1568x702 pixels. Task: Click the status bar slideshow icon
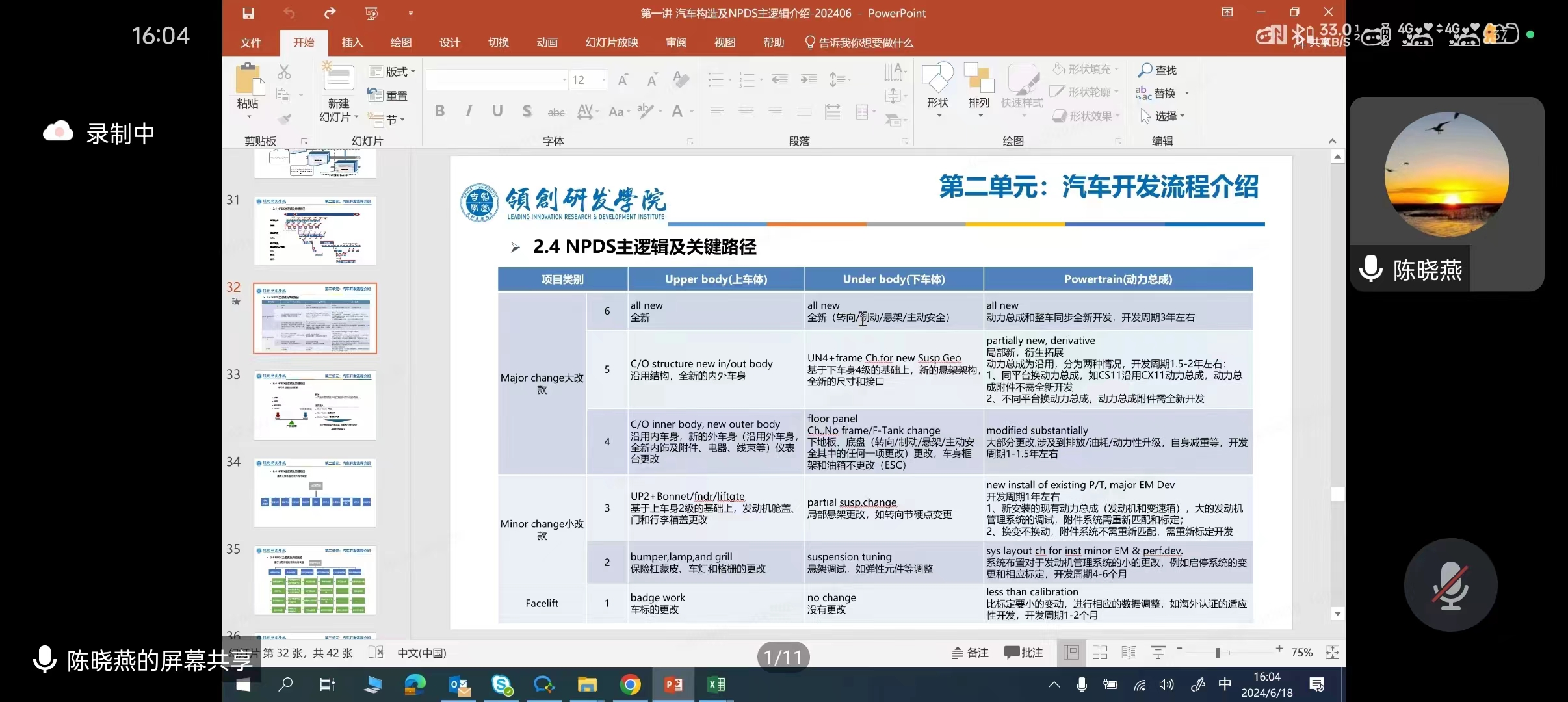(x=1158, y=653)
